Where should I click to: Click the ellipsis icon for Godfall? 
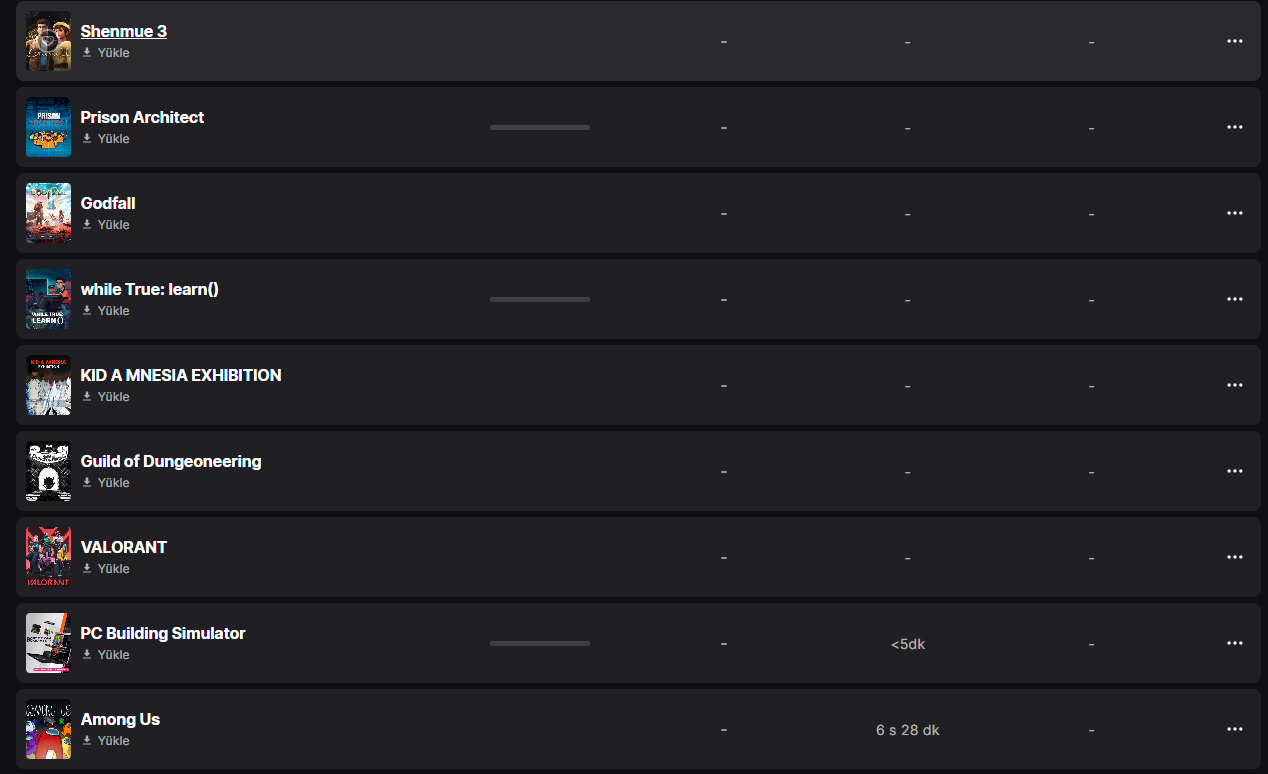(1234, 213)
